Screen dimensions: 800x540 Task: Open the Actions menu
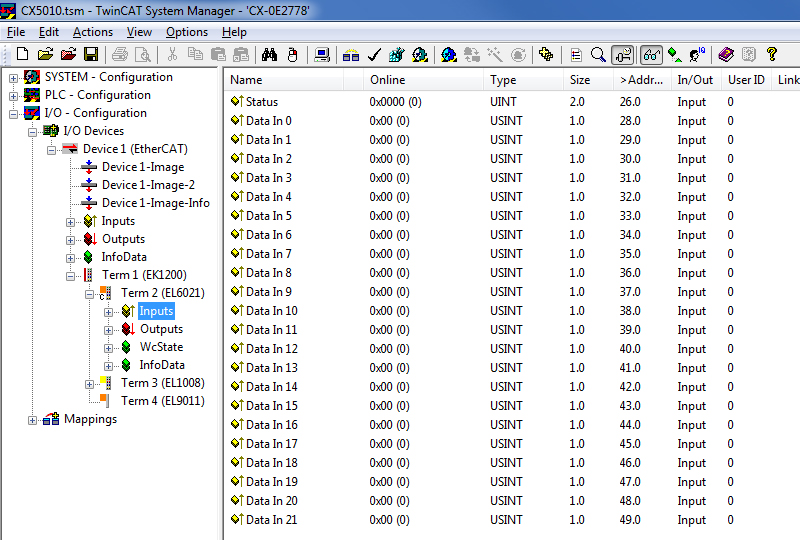92,32
